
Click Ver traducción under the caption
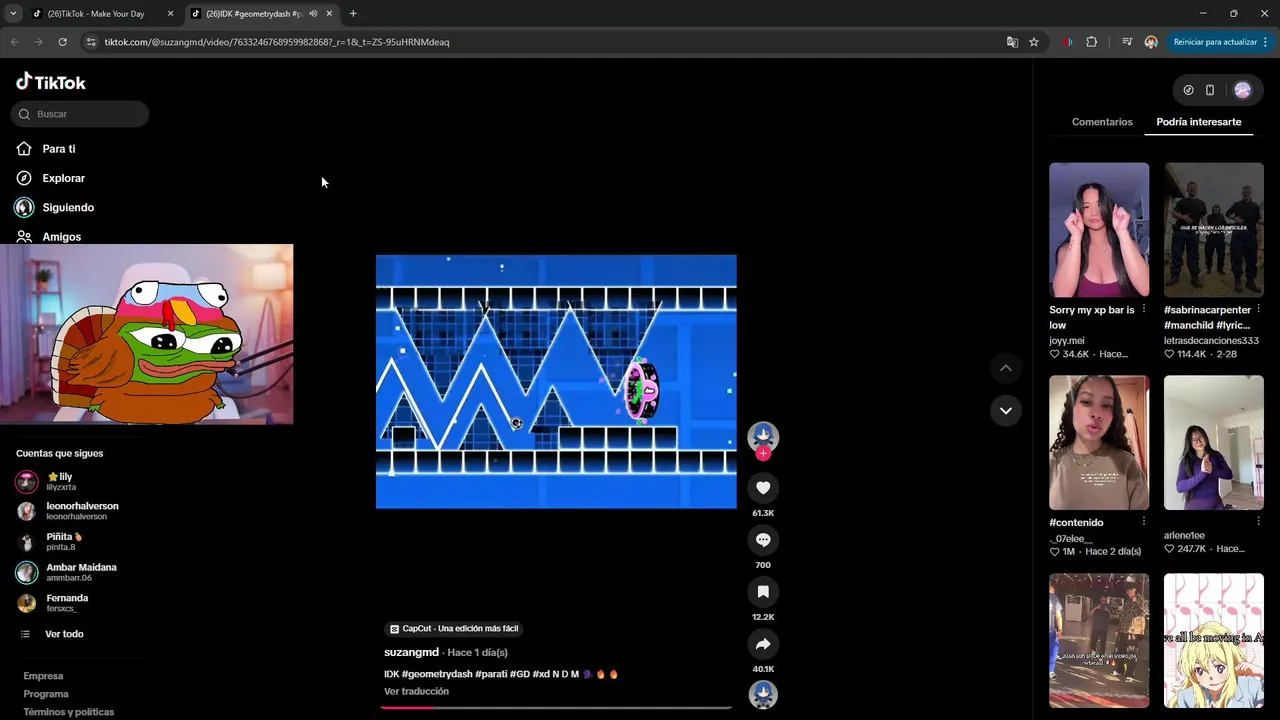[x=416, y=691]
